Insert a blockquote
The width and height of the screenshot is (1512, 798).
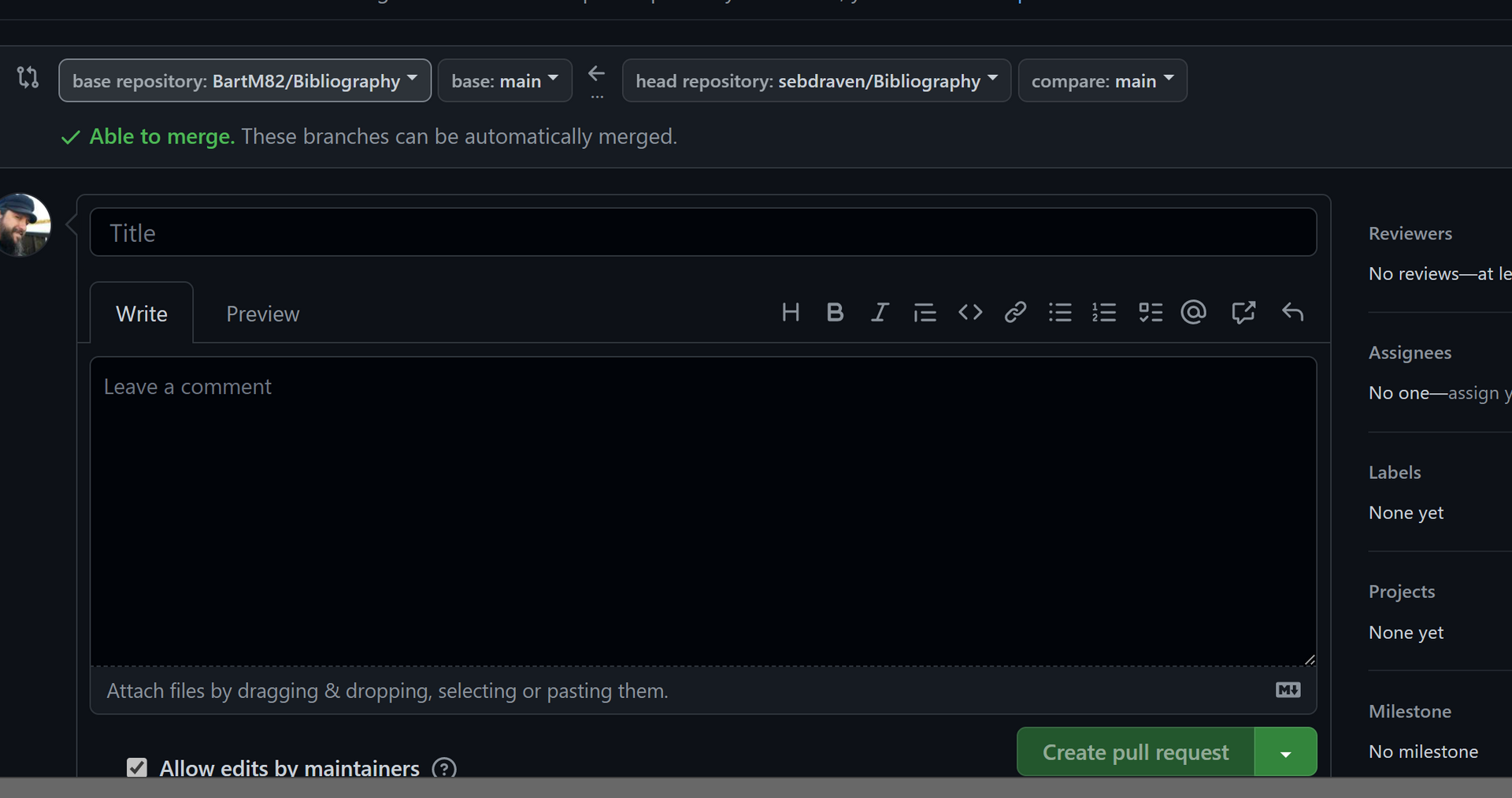[925, 312]
